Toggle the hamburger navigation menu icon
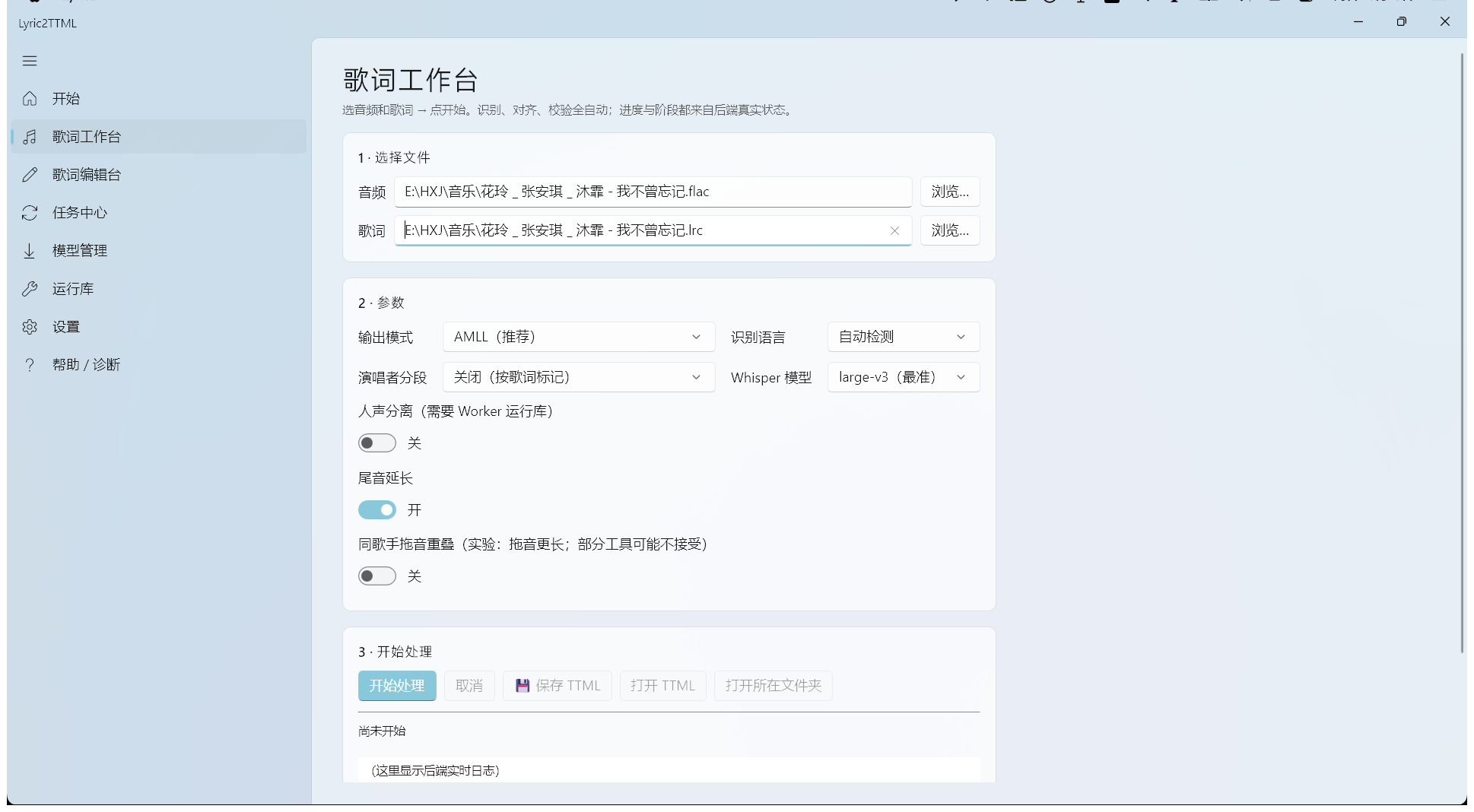This screenshot has height=812, width=1474. coord(30,61)
